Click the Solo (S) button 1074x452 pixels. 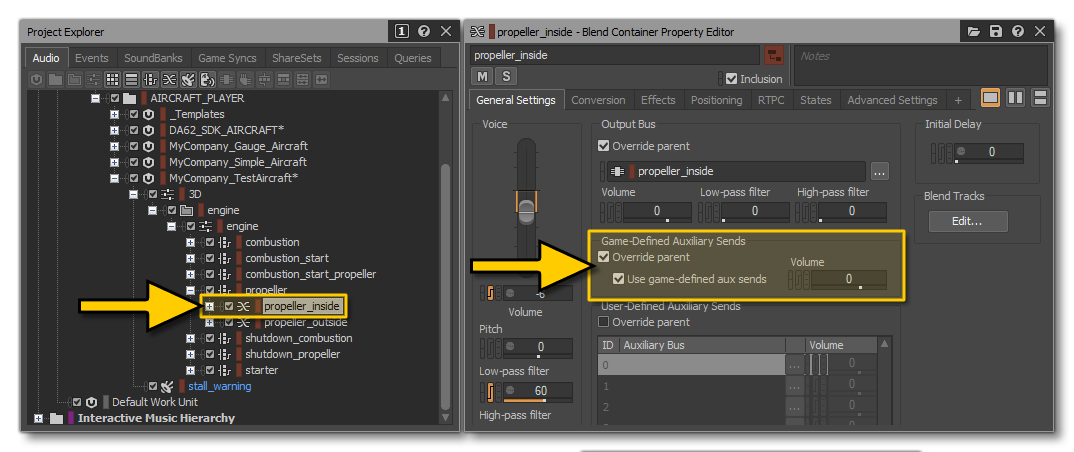[x=506, y=77]
